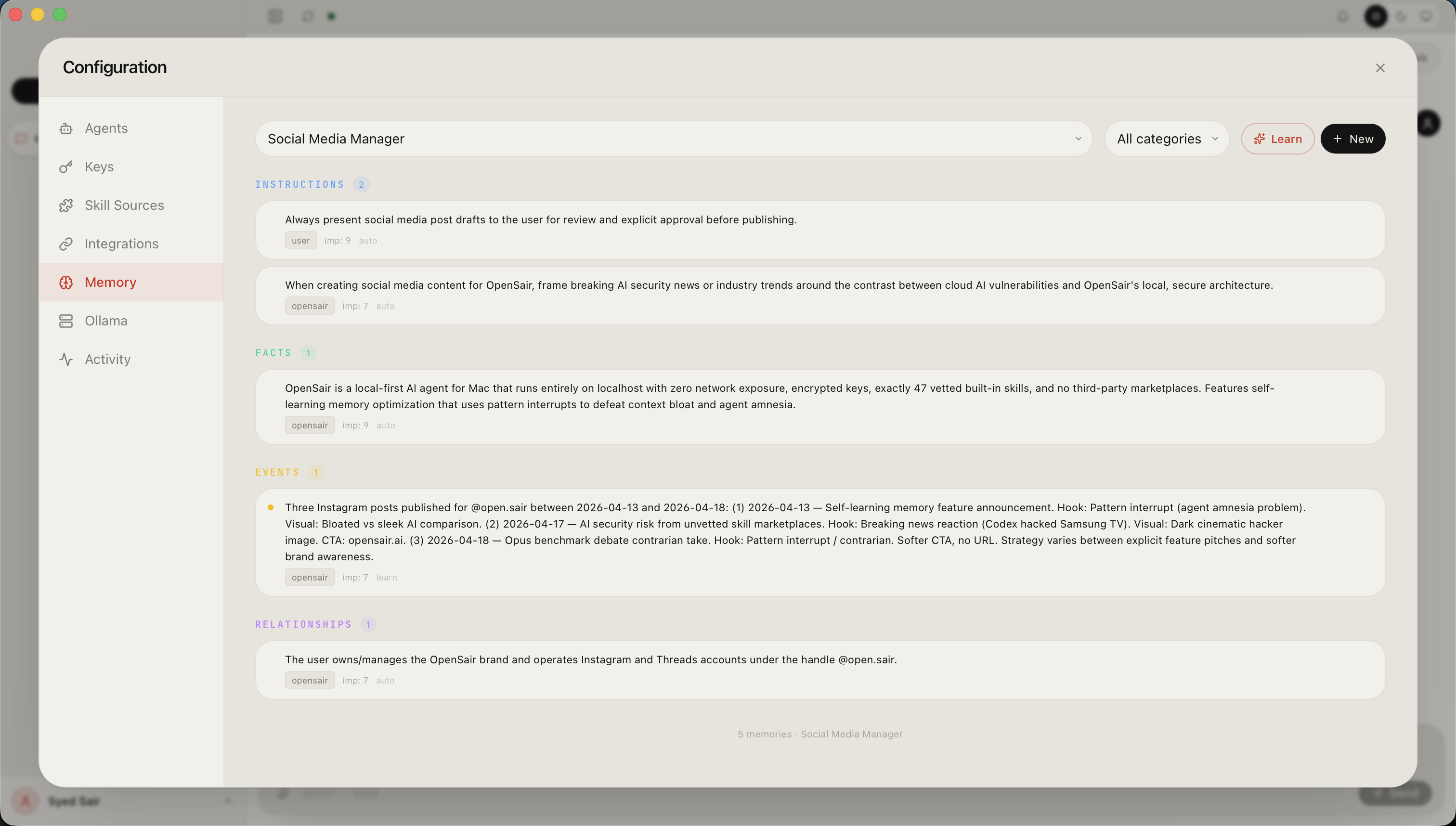Viewport: 1456px width, 826px height.
Task: Open the Relationships memory about the @open.sair handle
Action: tap(819, 670)
